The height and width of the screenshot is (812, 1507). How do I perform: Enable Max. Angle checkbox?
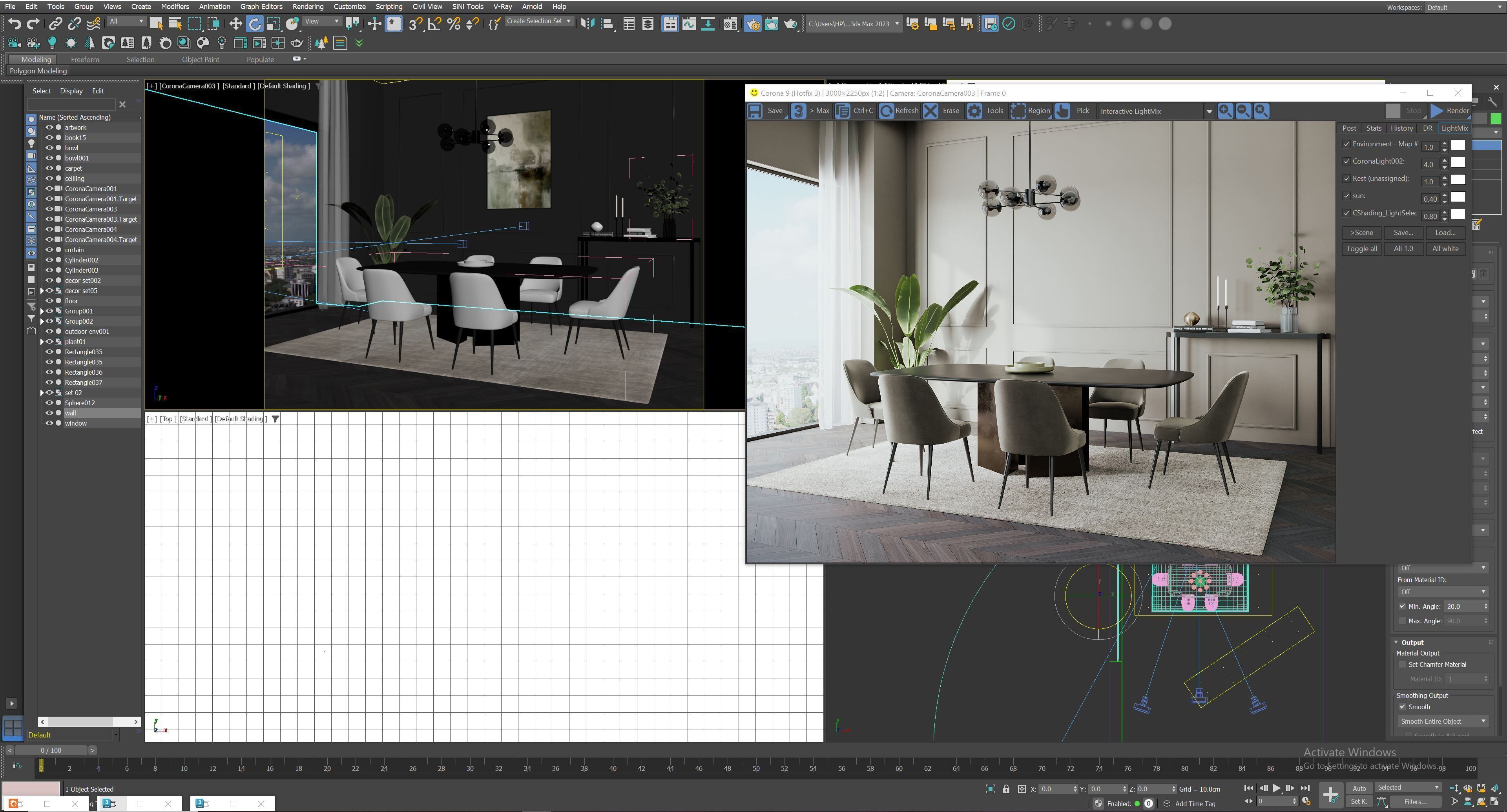tap(1402, 621)
